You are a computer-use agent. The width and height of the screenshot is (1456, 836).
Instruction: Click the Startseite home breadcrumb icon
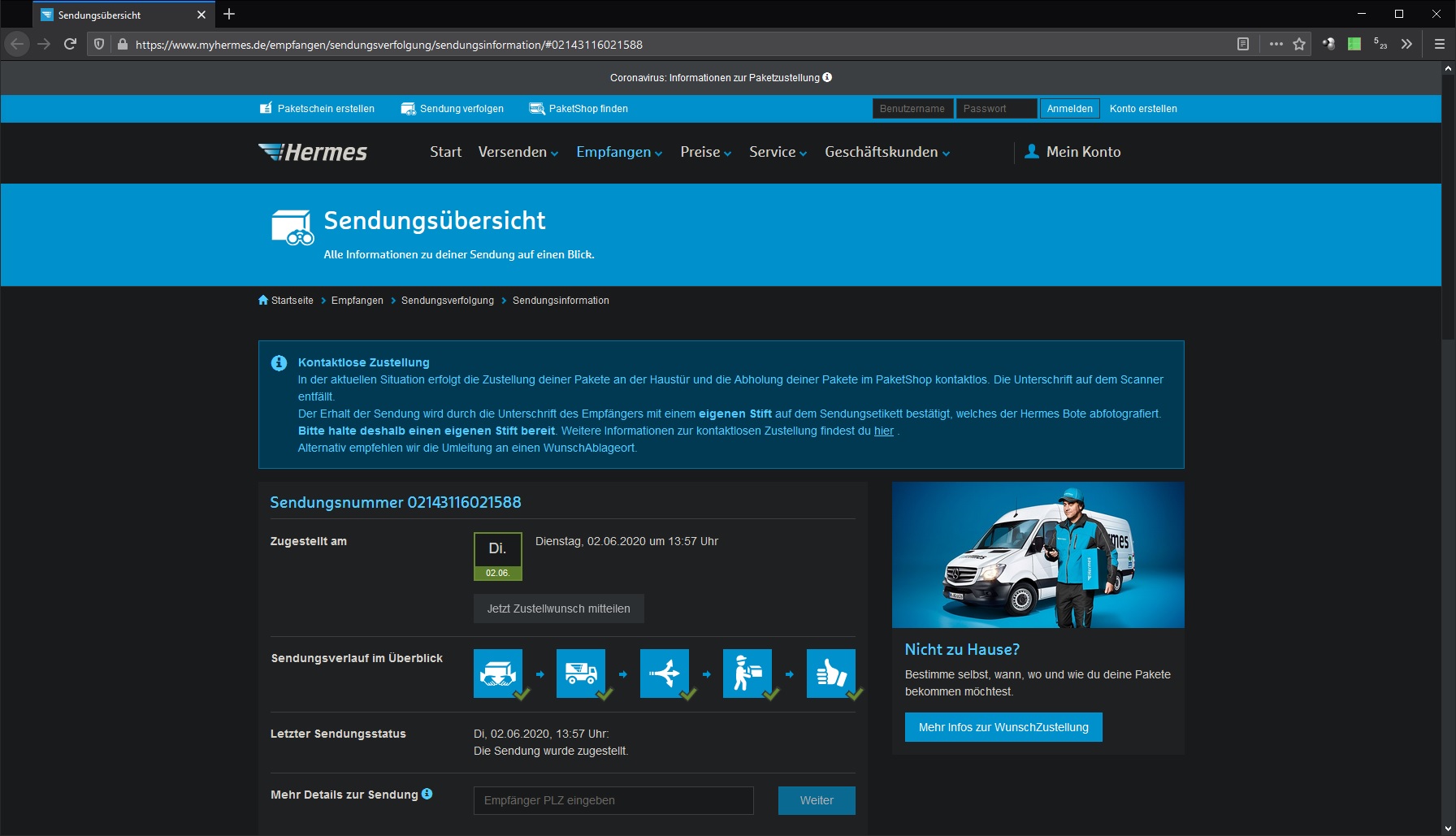click(263, 300)
